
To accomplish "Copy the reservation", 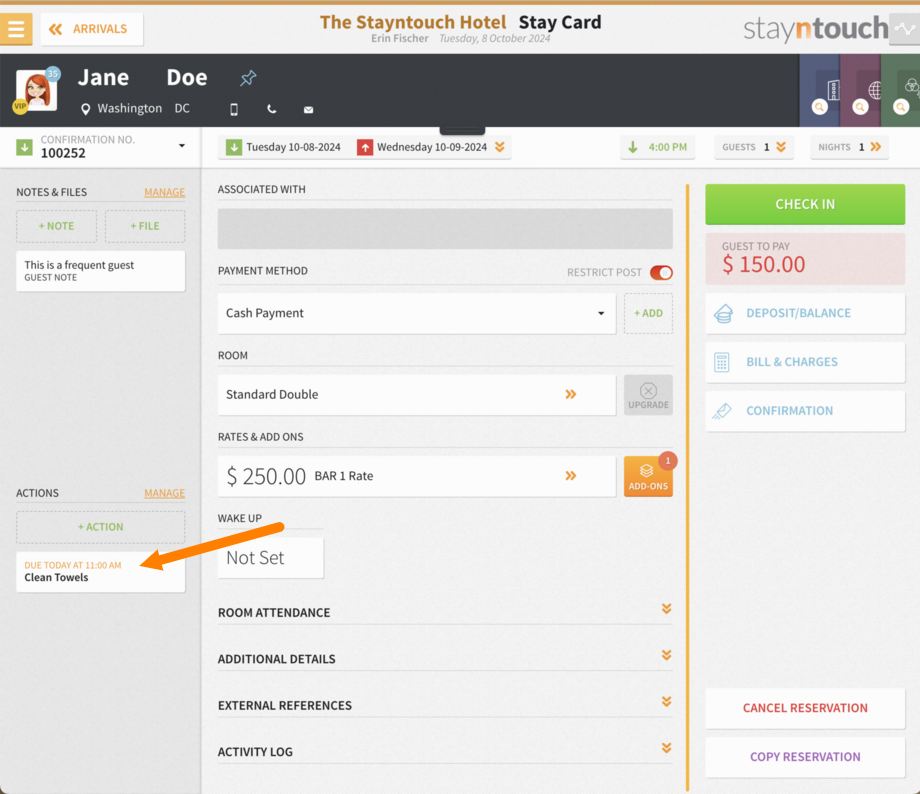I will [805, 757].
